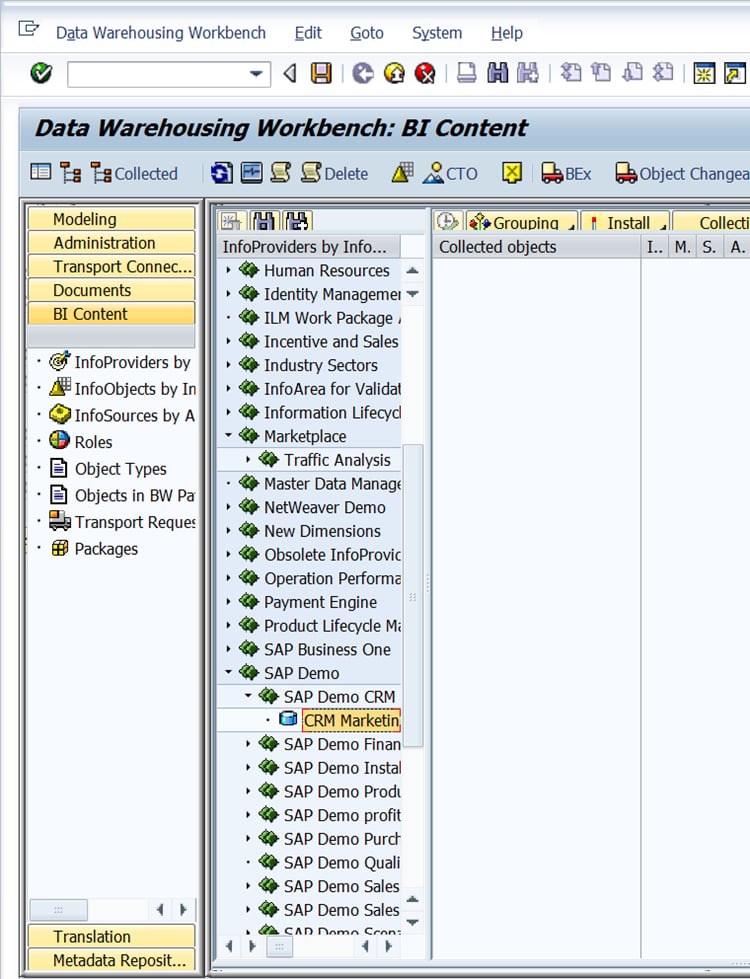The height and width of the screenshot is (979, 750).
Task: Click the Print icon in toolbar
Action: 466,74
